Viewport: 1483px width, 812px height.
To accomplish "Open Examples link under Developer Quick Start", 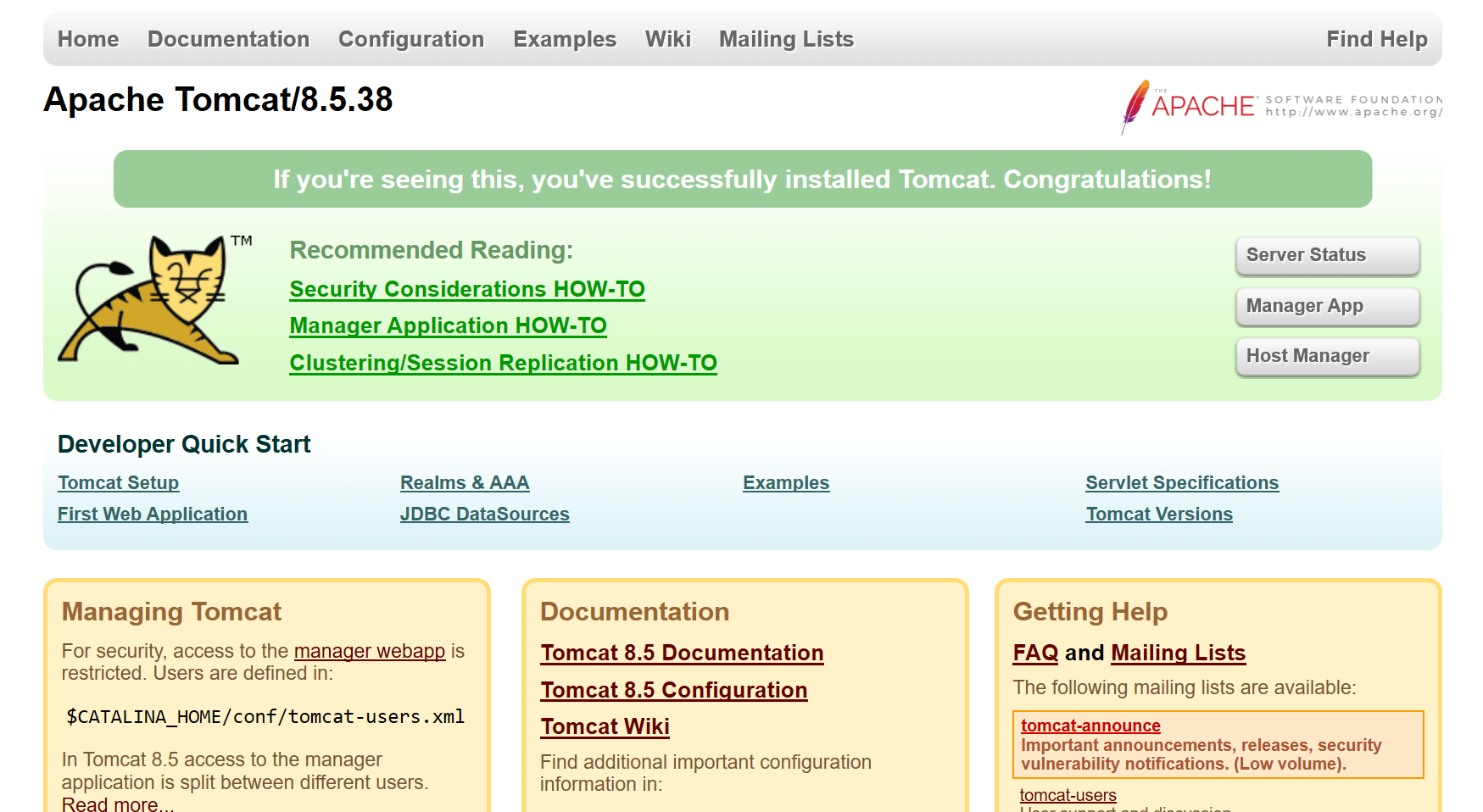I will tap(786, 482).
